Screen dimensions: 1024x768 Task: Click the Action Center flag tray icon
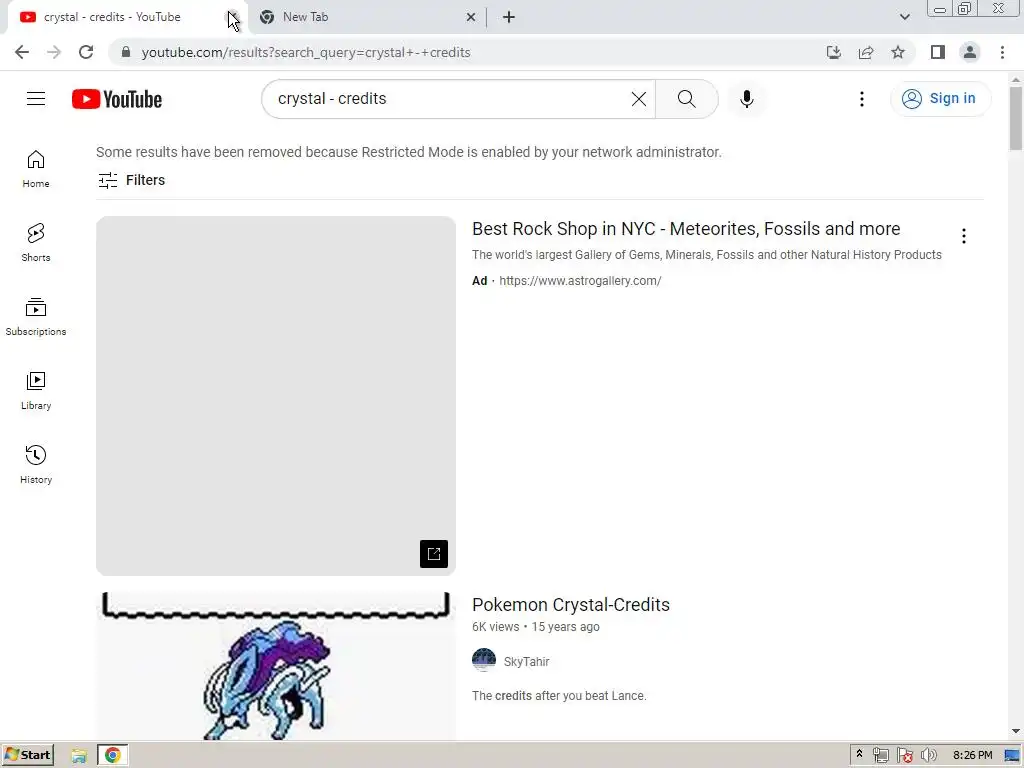904,756
